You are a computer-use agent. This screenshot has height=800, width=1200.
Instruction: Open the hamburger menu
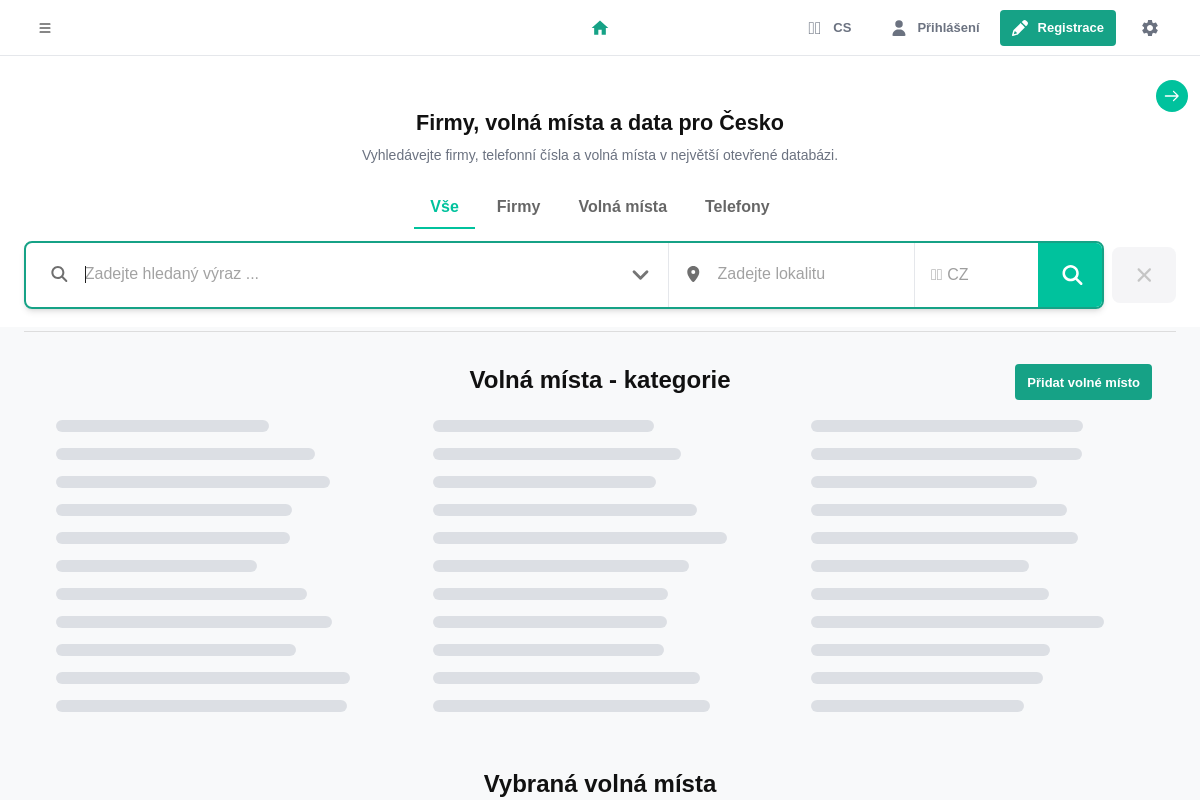pyautogui.click(x=45, y=28)
